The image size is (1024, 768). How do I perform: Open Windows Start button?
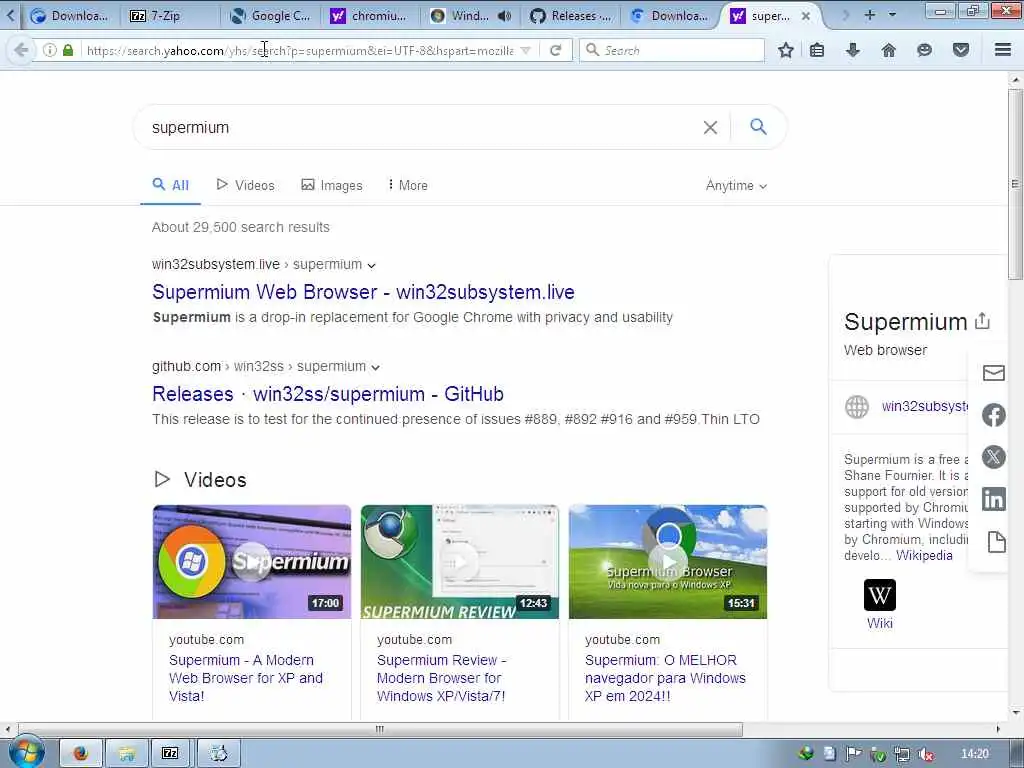point(26,752)
